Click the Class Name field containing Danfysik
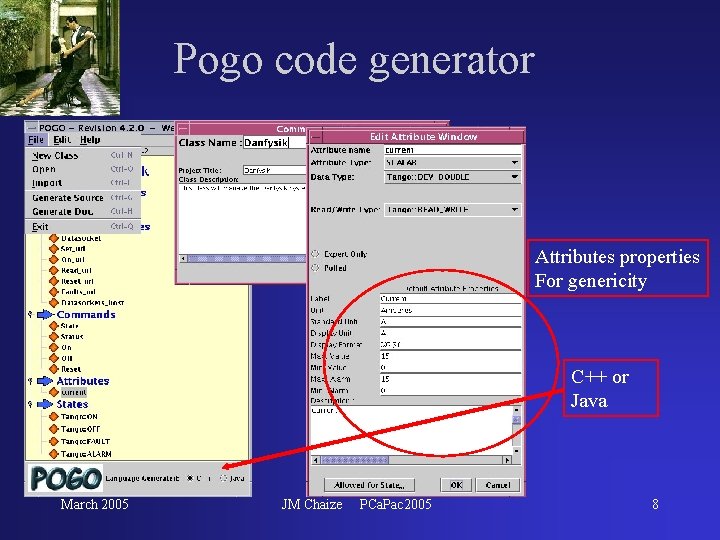Image resolution: width=720 pixels, height=540 pixels. click(275, 143)
